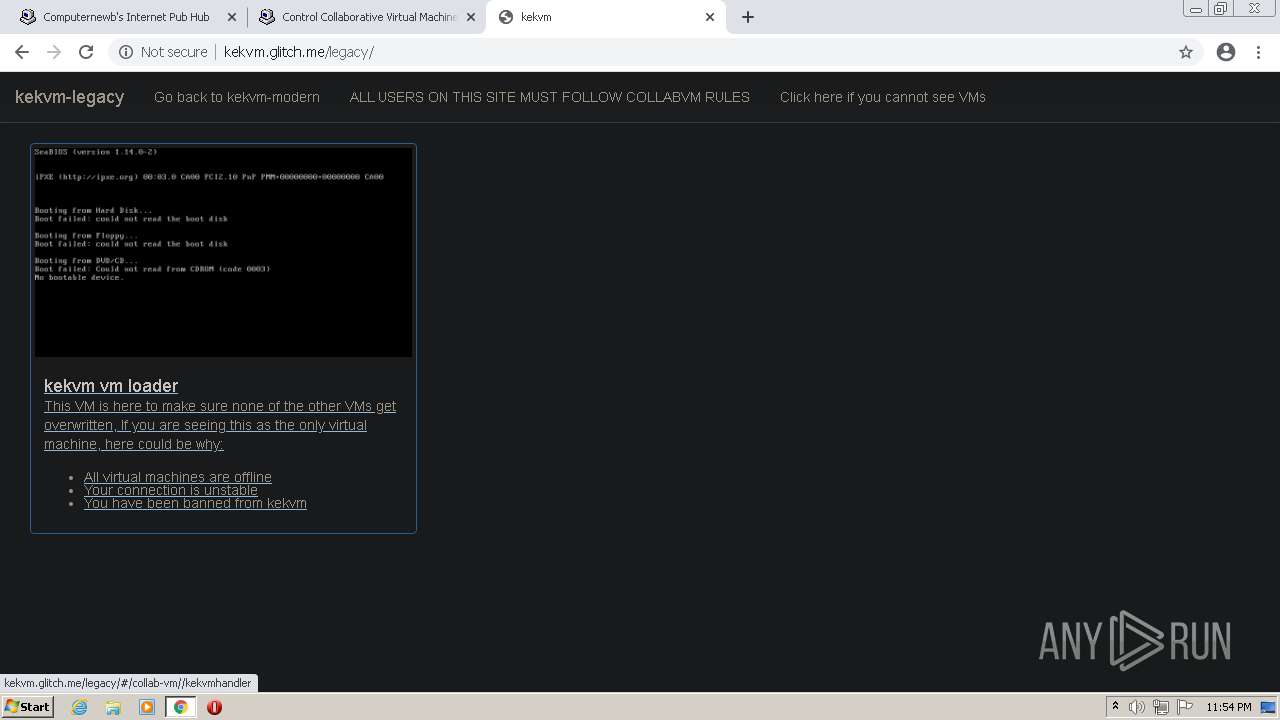
Task: Close the Control Collaborative Virtual Machine tab
Action: [x=471, y=17]
